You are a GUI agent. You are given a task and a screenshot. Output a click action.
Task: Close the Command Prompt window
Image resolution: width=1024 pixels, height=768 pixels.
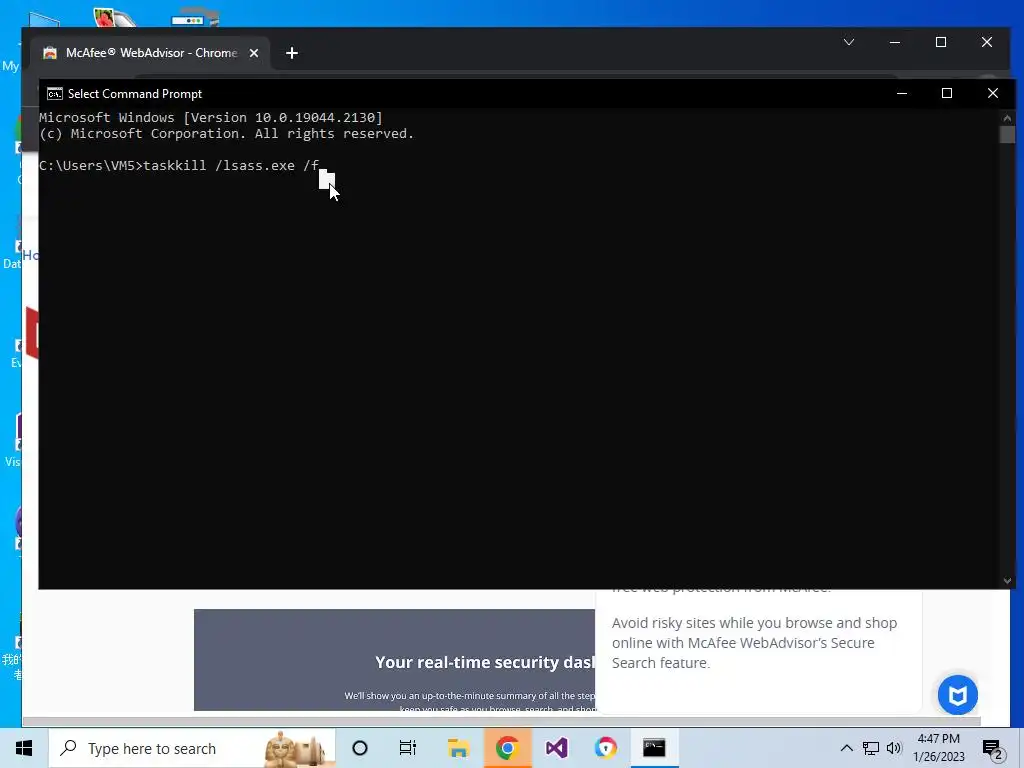tap(993, 93)
